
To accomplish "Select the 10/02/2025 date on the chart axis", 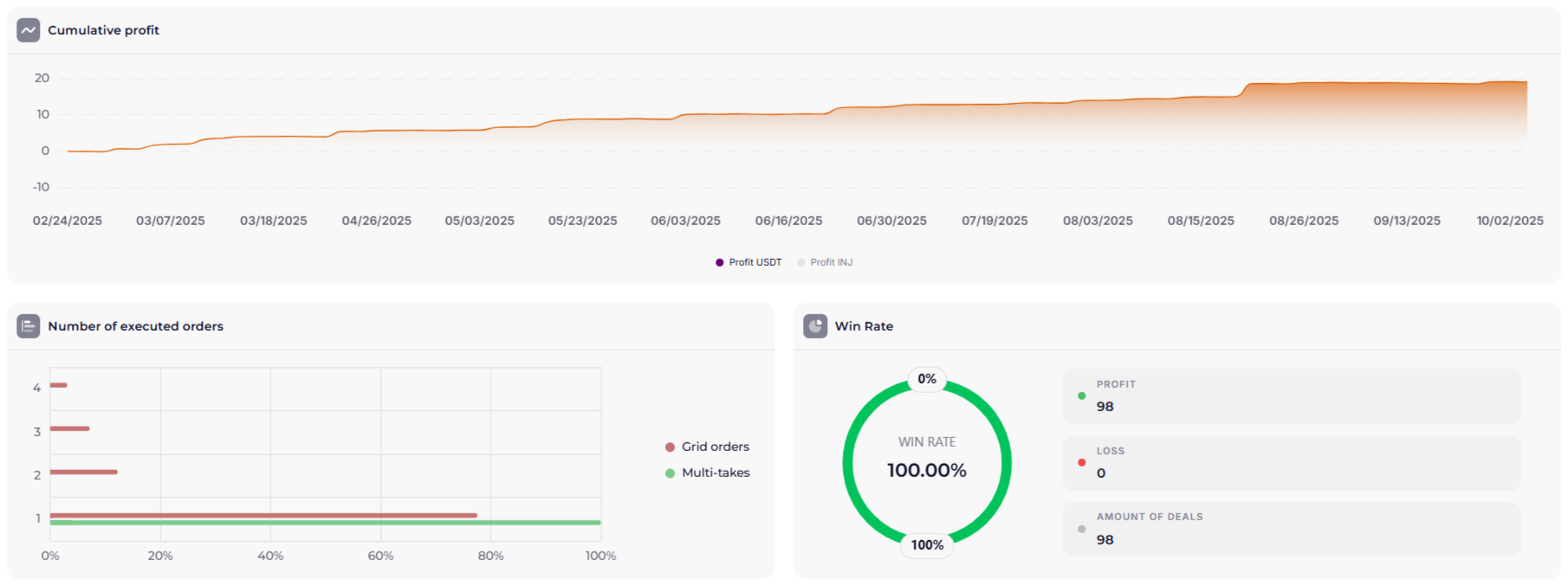I will click(1509, 221).
